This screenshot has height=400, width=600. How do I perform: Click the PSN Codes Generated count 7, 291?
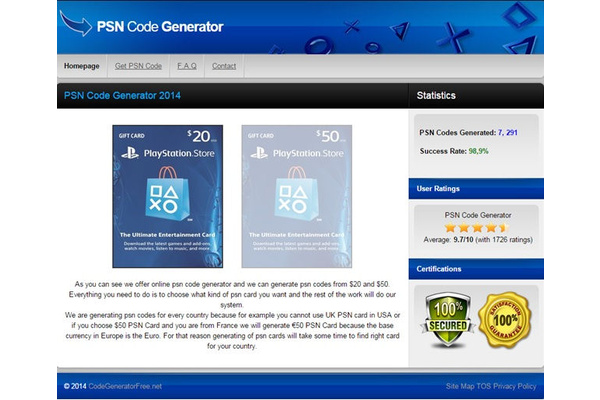507,132
